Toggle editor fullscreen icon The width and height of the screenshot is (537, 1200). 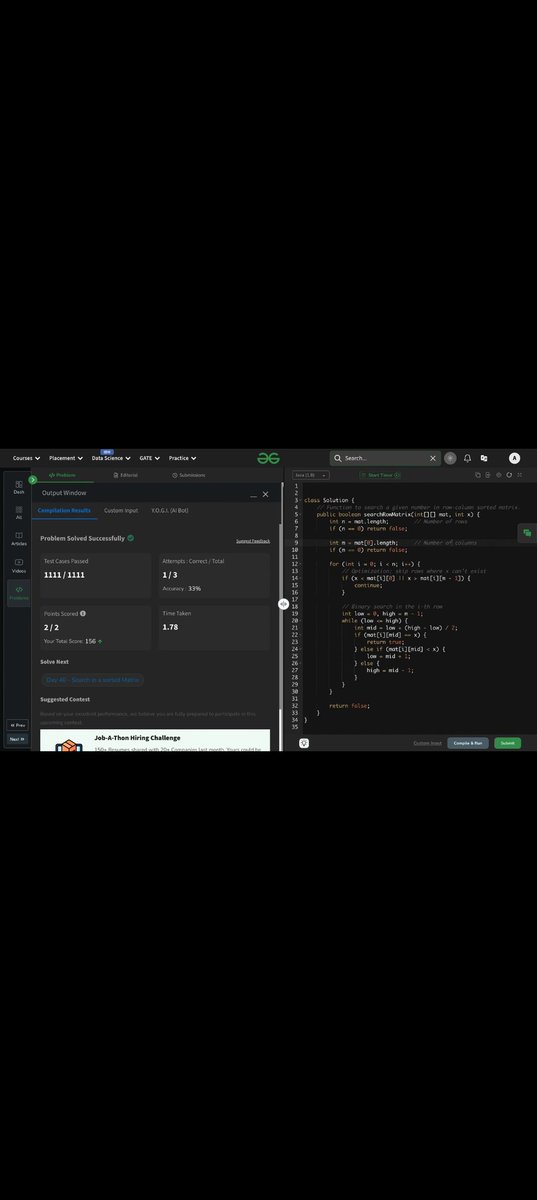(519, 475)
